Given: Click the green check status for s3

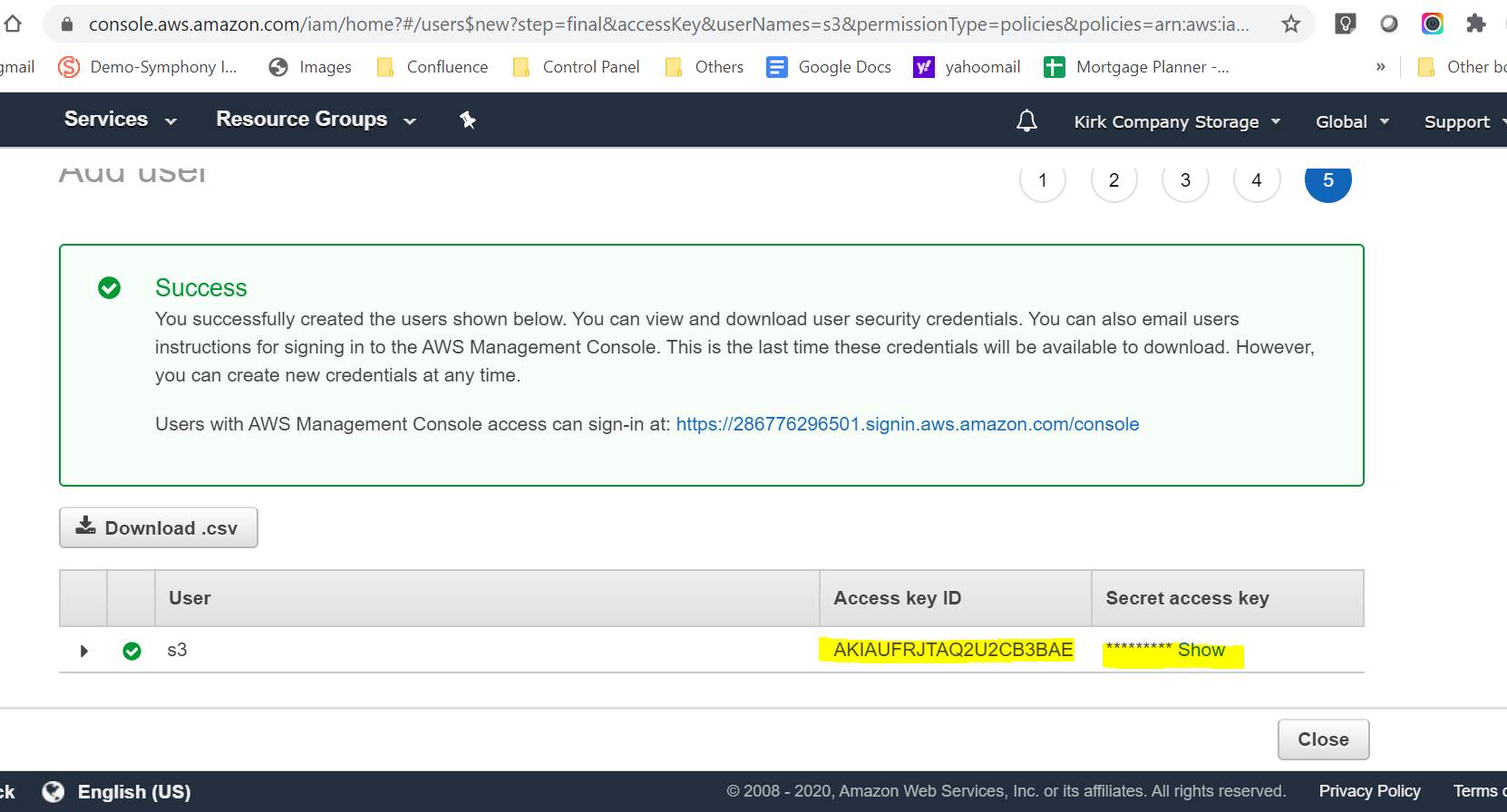Looking at the screenshot, I should point(131,651).
